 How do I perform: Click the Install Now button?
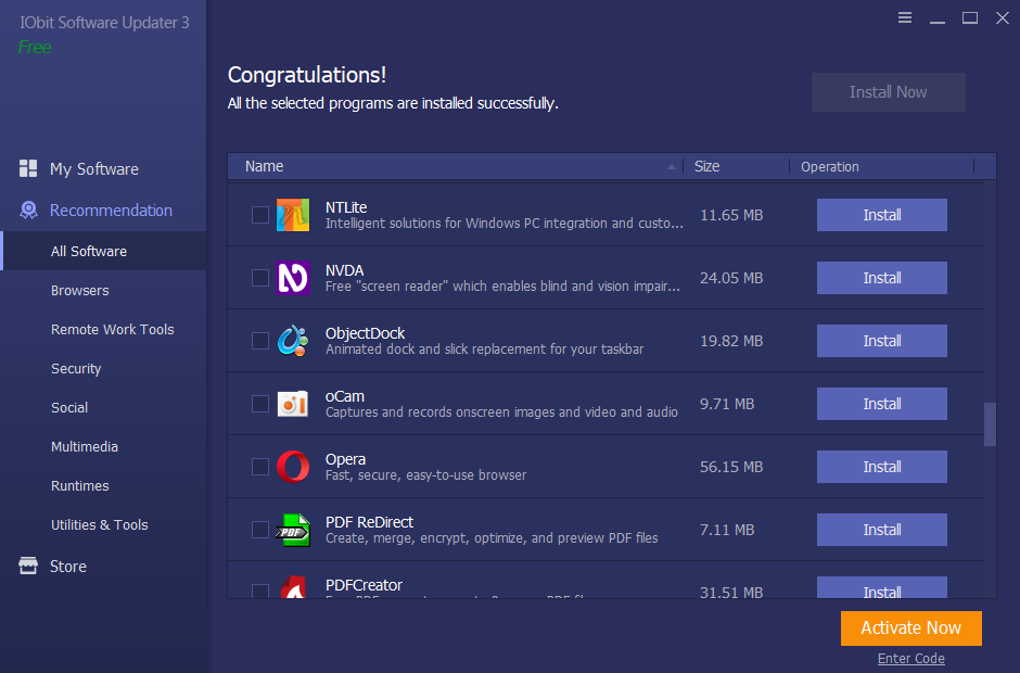(x=888, y=92)
